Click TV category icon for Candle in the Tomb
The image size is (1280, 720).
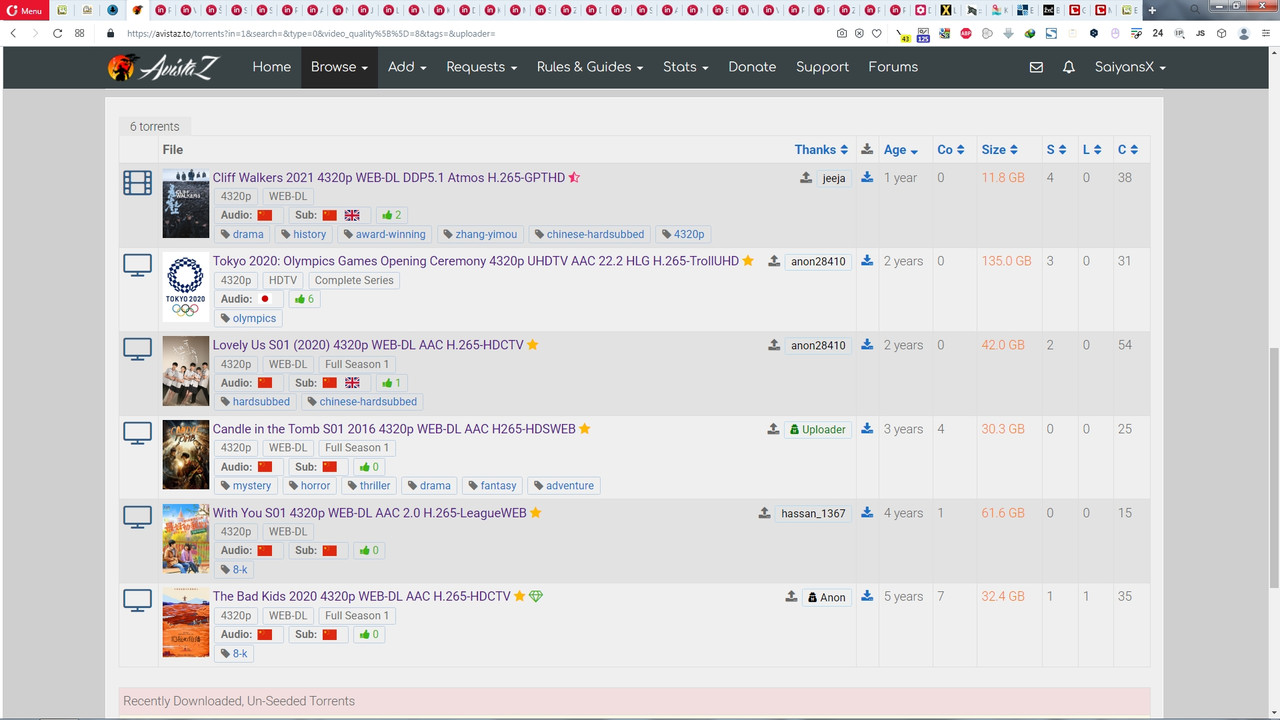pyautogui.click(x=138, y=434)
